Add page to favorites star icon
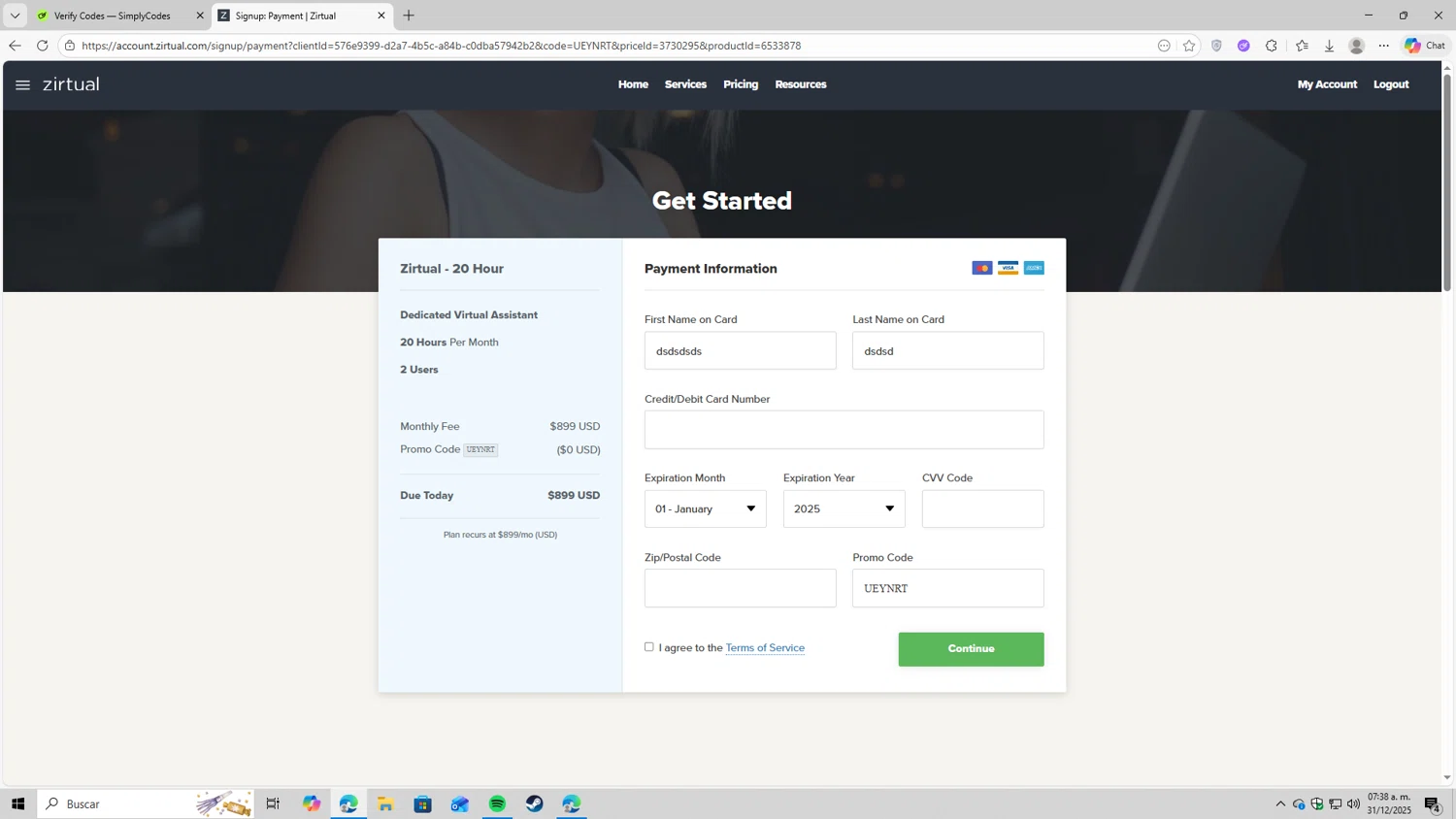Screen dimensions: 1456x819 coord(1189,46)
